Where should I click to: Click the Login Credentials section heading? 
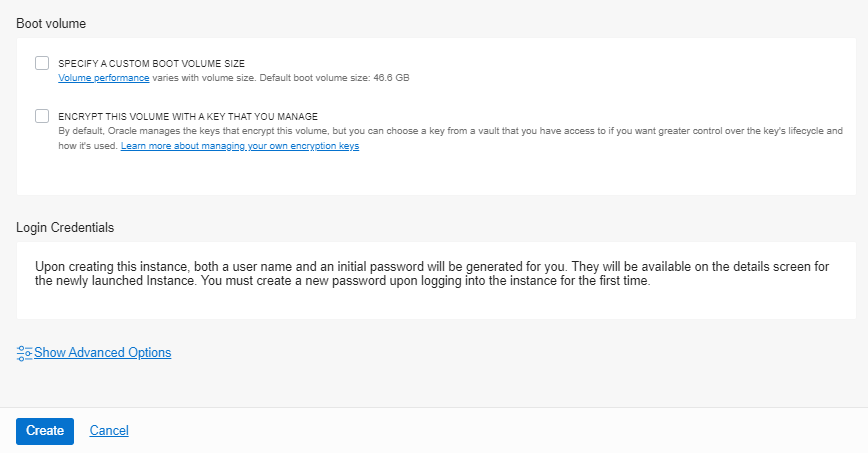point(65,227)
